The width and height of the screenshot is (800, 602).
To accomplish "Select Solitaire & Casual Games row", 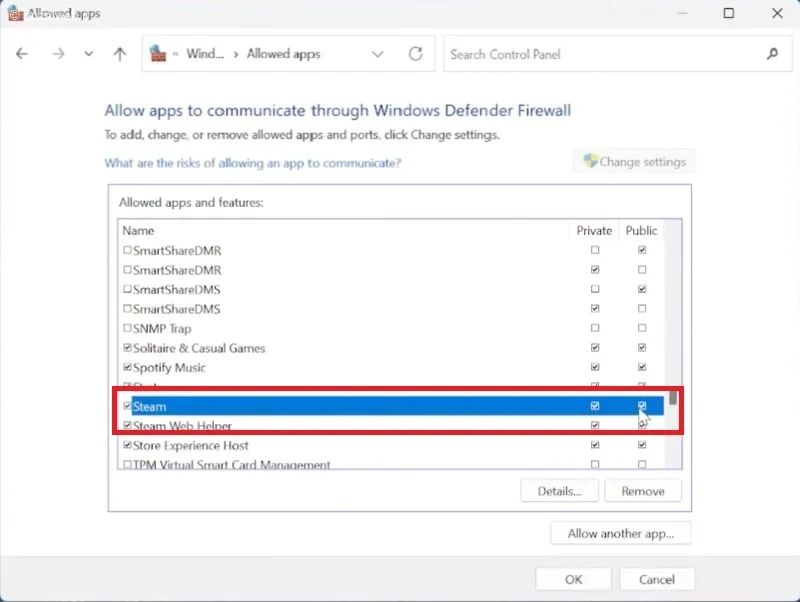I will pos(393,348).
